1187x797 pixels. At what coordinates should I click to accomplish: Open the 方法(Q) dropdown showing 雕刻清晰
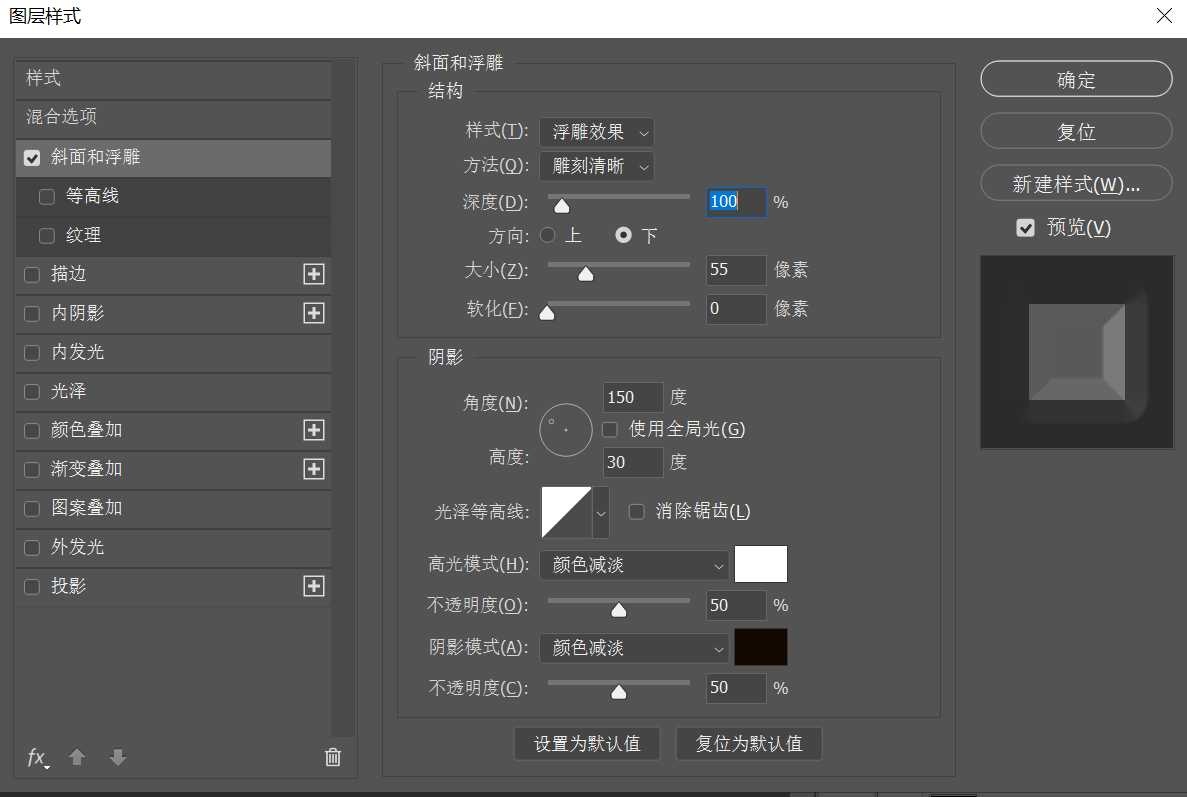(597, 166)
